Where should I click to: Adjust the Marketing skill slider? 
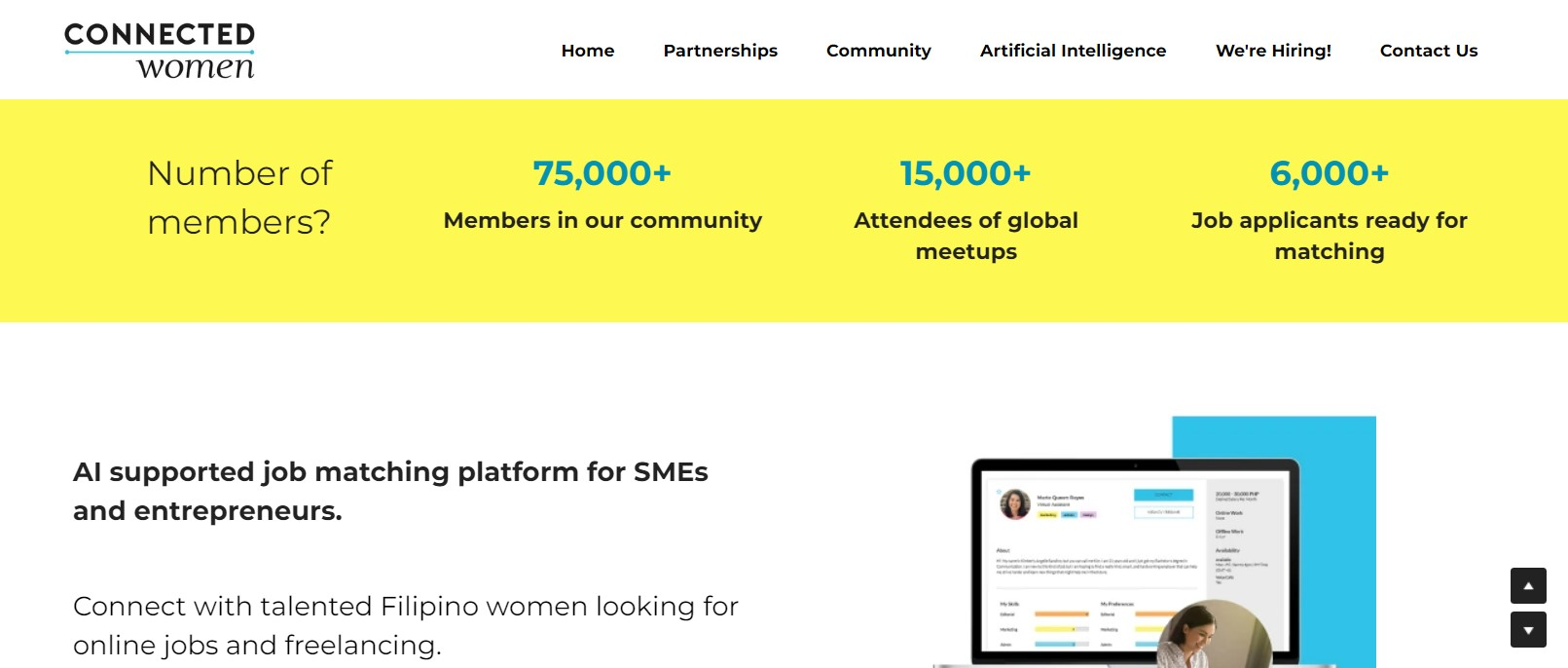click(1062, 629)
